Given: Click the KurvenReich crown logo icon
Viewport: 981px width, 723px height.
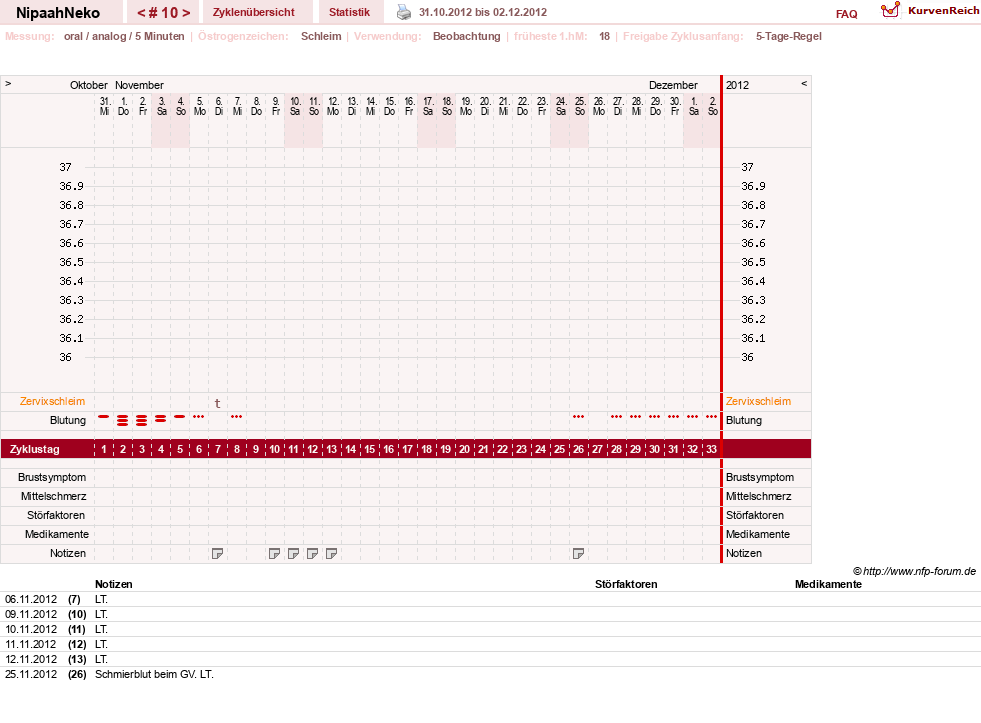Looking at the screenshot, I should coord(890,10).
